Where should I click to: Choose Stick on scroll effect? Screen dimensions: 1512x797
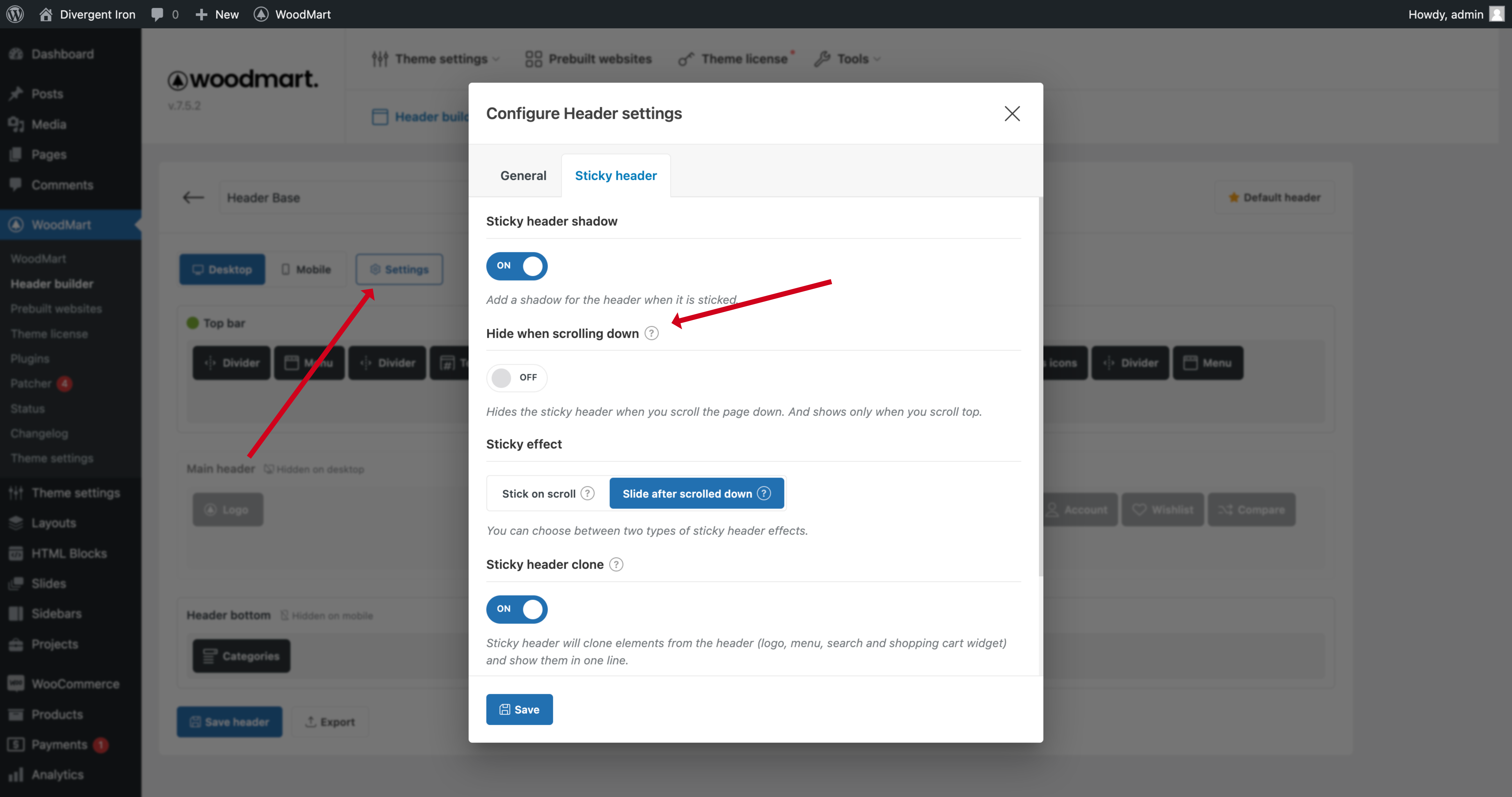point(548,493)
